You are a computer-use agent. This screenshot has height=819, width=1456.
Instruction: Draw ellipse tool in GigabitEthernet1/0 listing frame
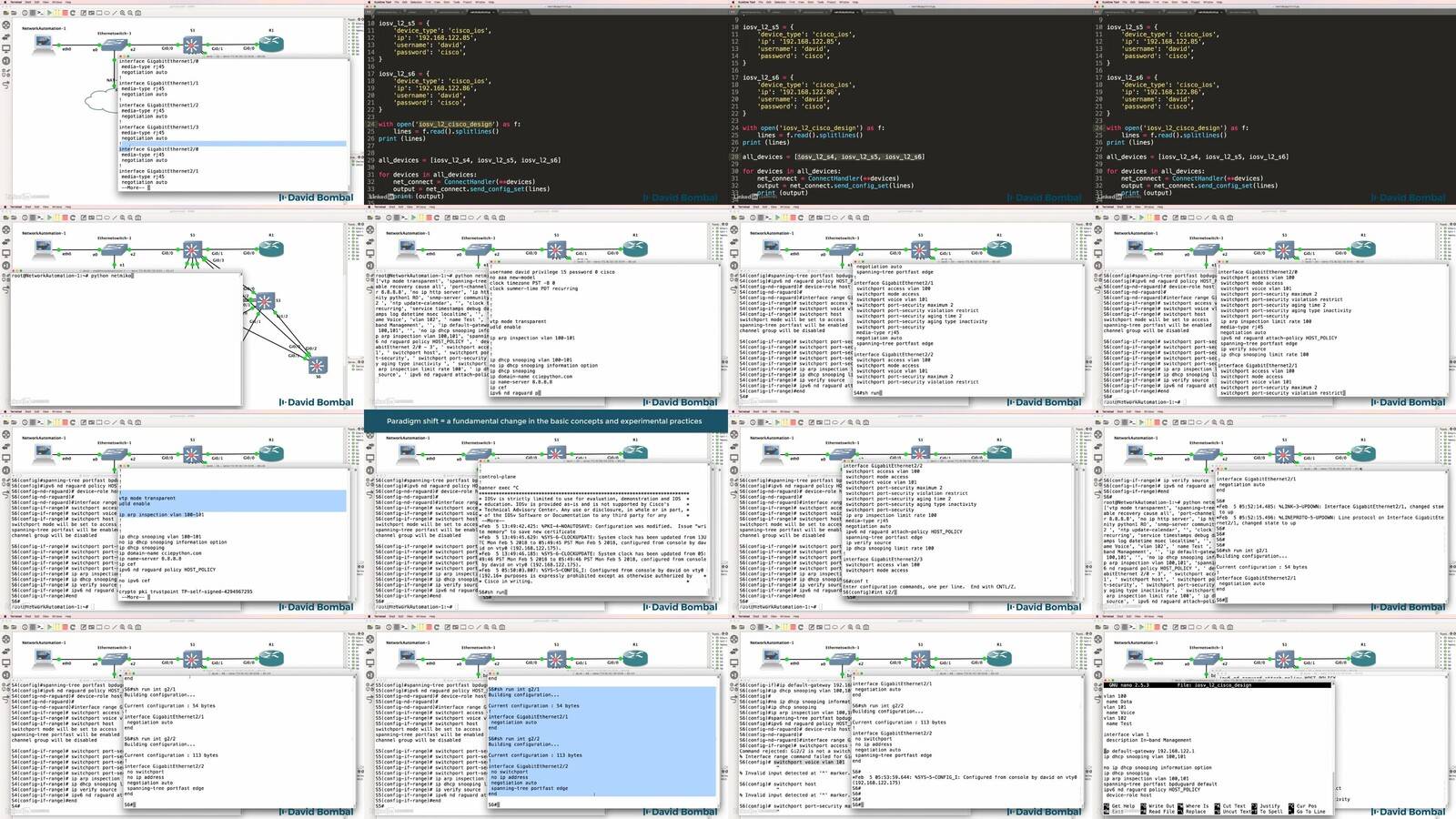(x=106, y=13)
